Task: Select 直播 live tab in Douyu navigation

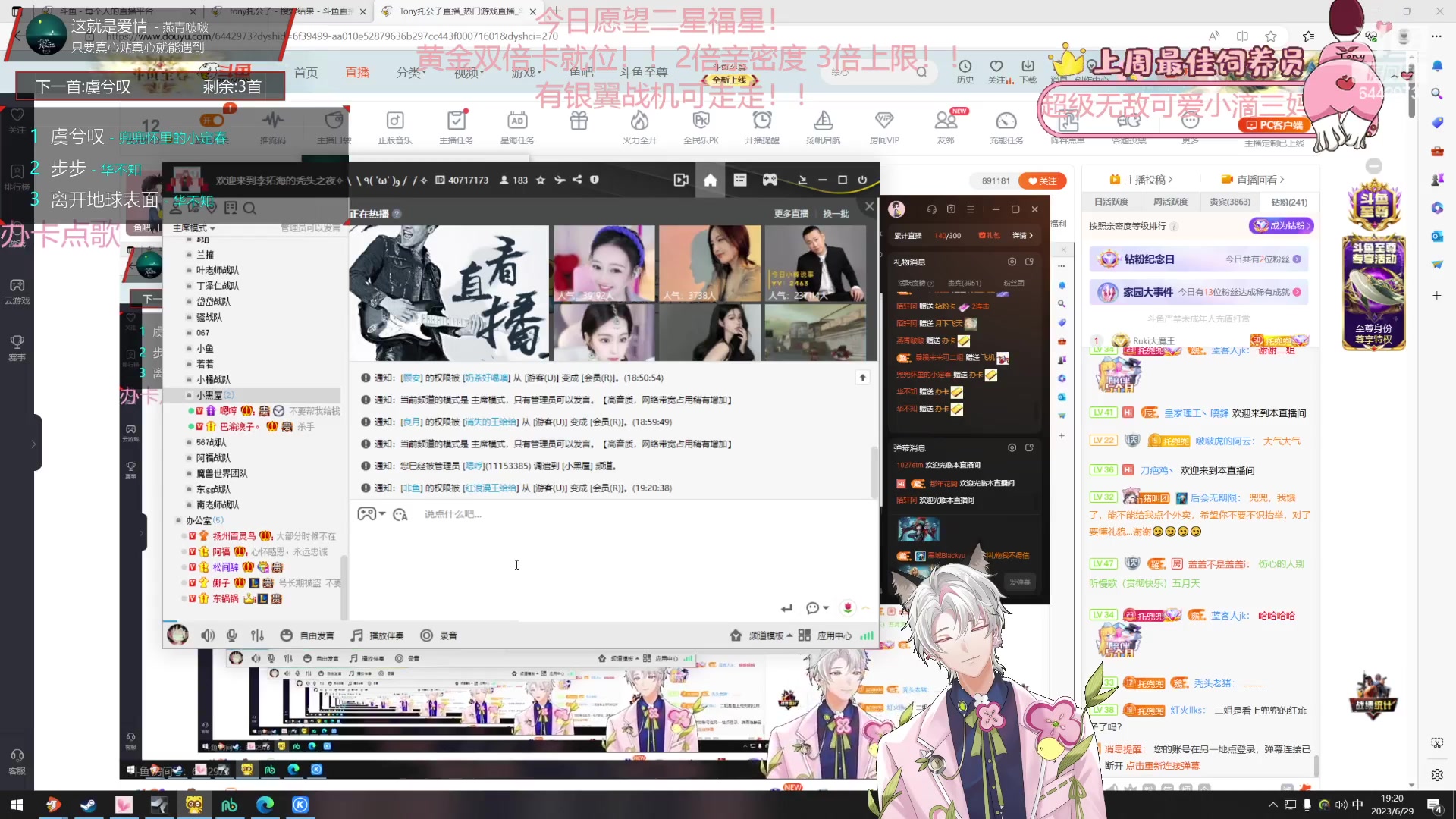Action: (357, 73)
